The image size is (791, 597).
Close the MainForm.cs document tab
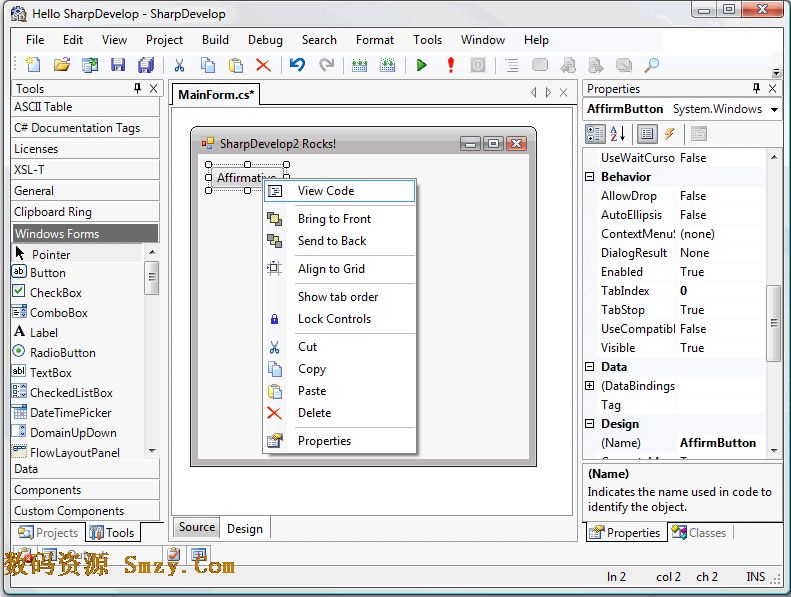[x=563, y=93]
